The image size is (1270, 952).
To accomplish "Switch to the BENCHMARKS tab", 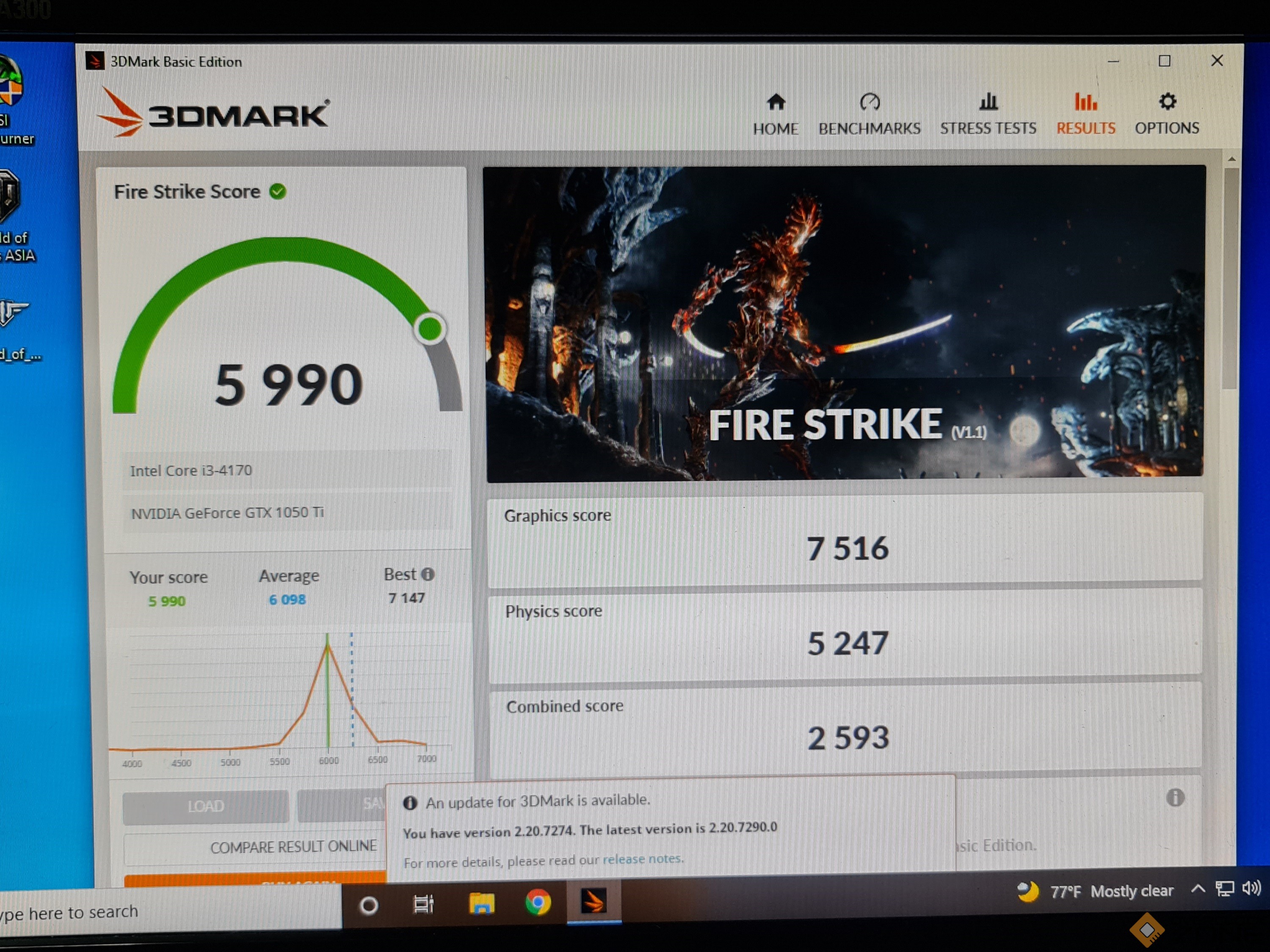I will click(x=869, y=114).
